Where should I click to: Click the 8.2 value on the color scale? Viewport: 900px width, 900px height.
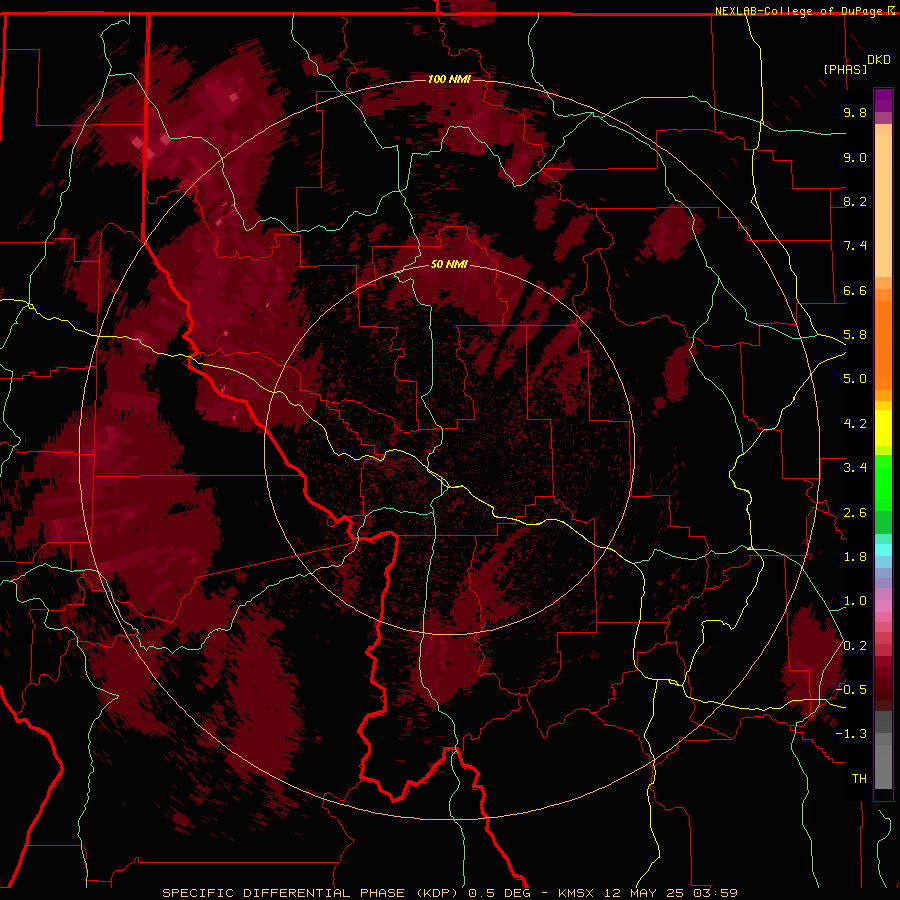click(x=855, y=201)
